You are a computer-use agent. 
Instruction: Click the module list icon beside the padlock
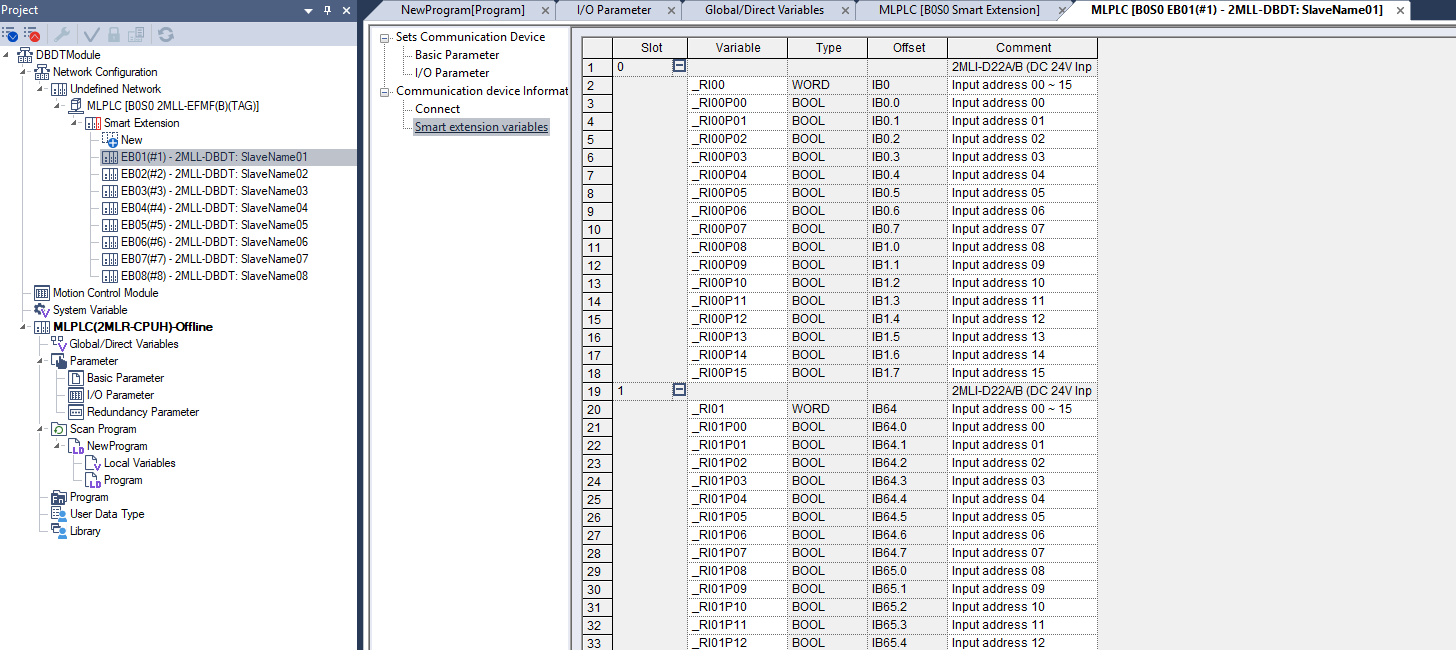tap(135, 33)
